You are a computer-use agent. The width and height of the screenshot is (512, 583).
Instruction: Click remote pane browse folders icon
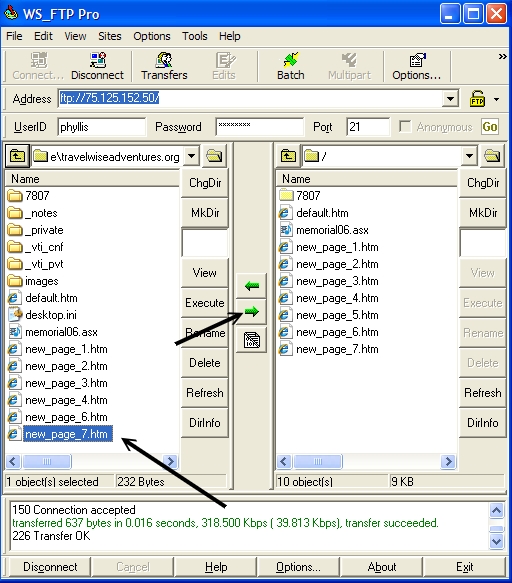492,156
